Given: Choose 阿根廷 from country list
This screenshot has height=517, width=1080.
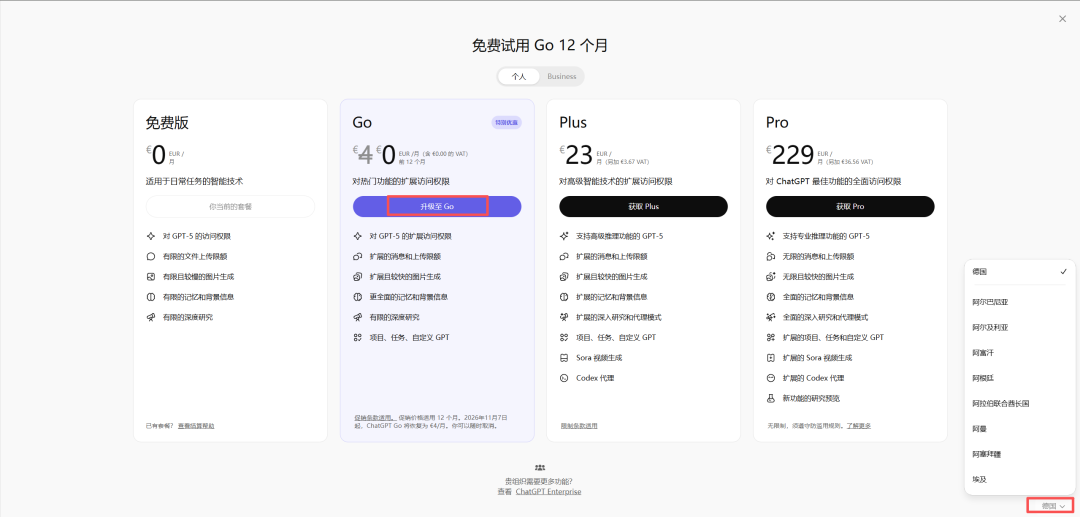Looking at the screenshot, I should point(1019,378).
